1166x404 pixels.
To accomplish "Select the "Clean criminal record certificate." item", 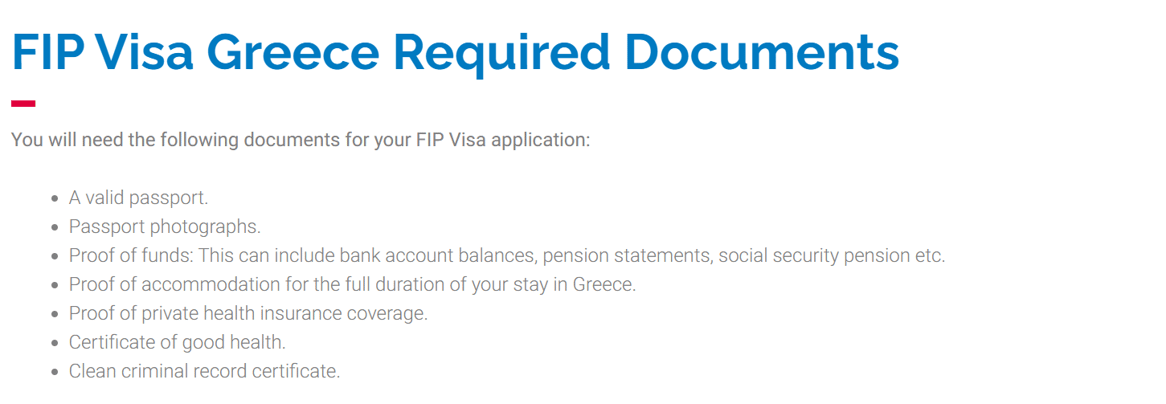I will (204, 371).
